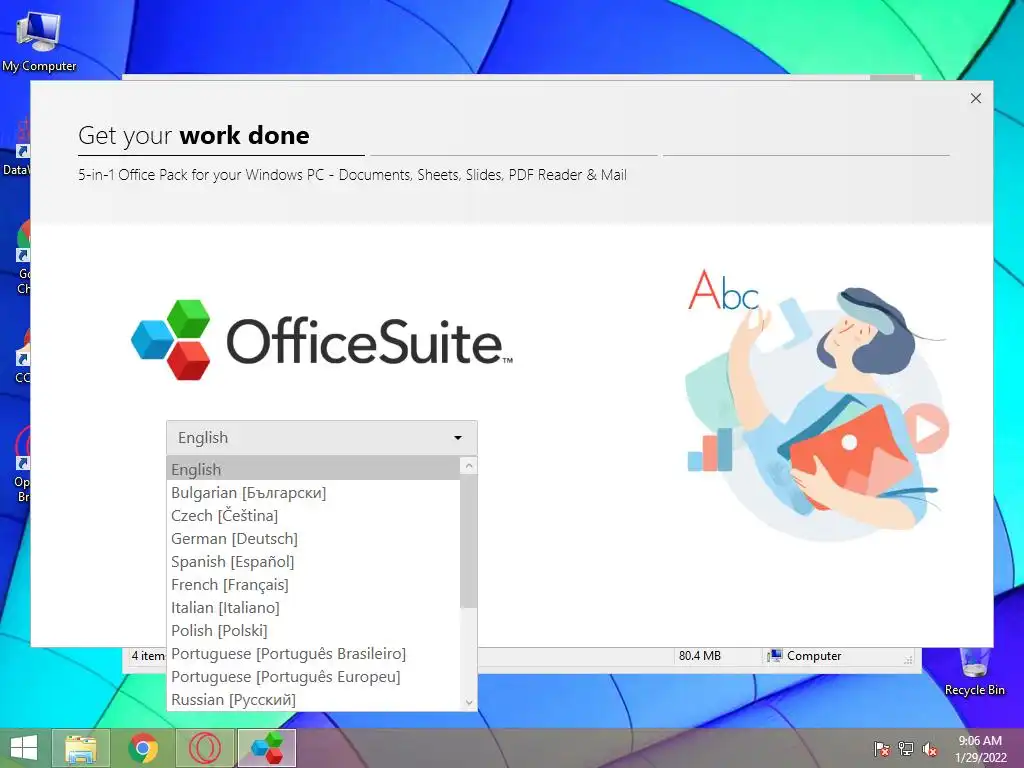1024x768 pixels.
Task: Click the language list scroll-down arrow
Action: point(468,703)
